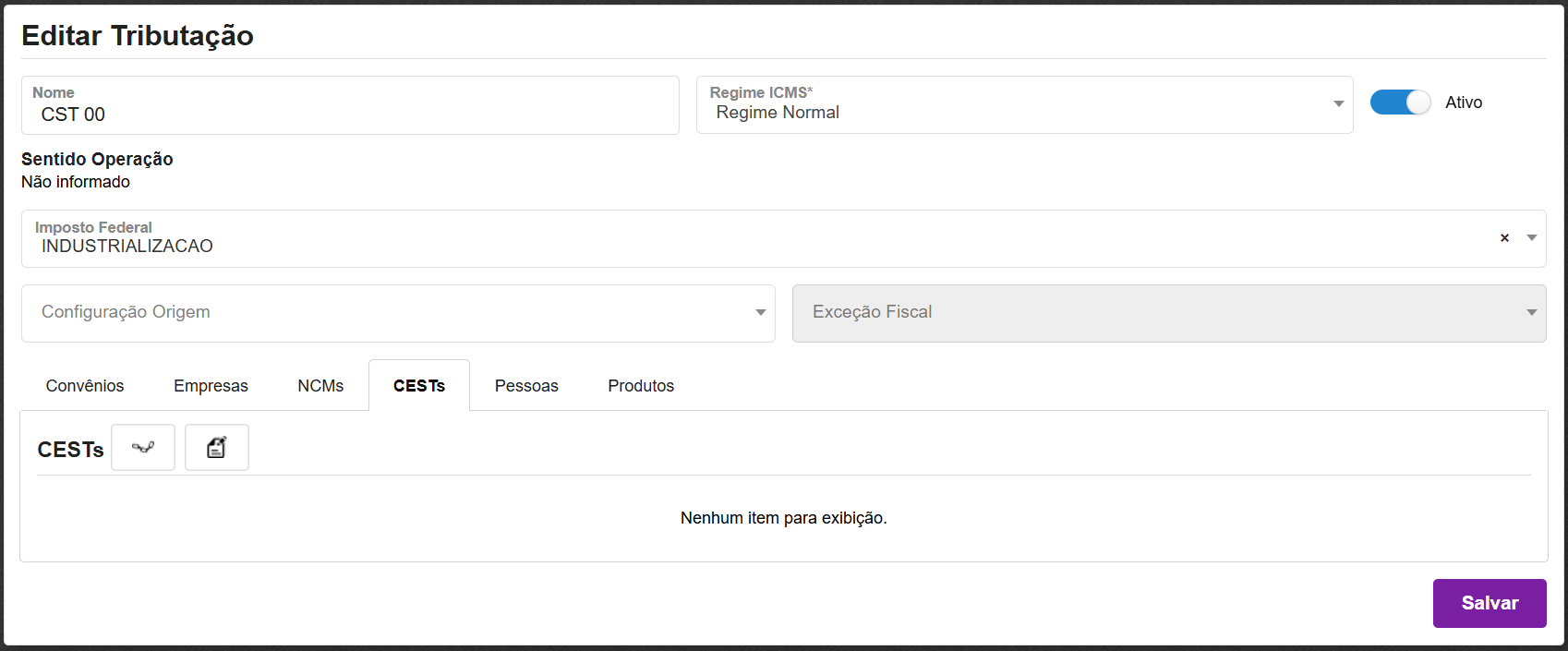Click the Nenhum item para exibição message
Image resolution: width=1568 pixels, height=651 pixels.
click(x=783, y=518)
